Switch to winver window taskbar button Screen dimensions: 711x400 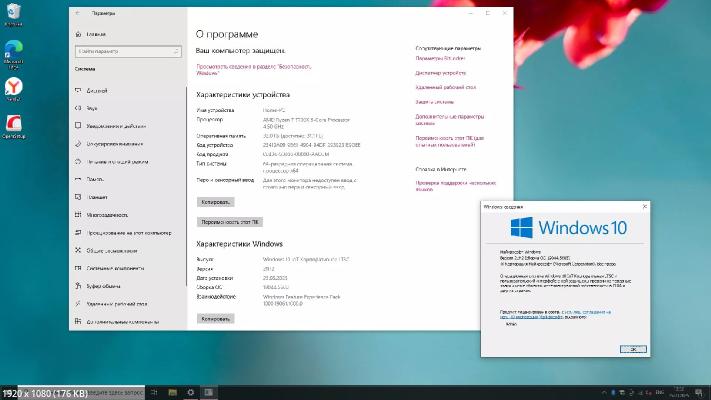point(209,392)
